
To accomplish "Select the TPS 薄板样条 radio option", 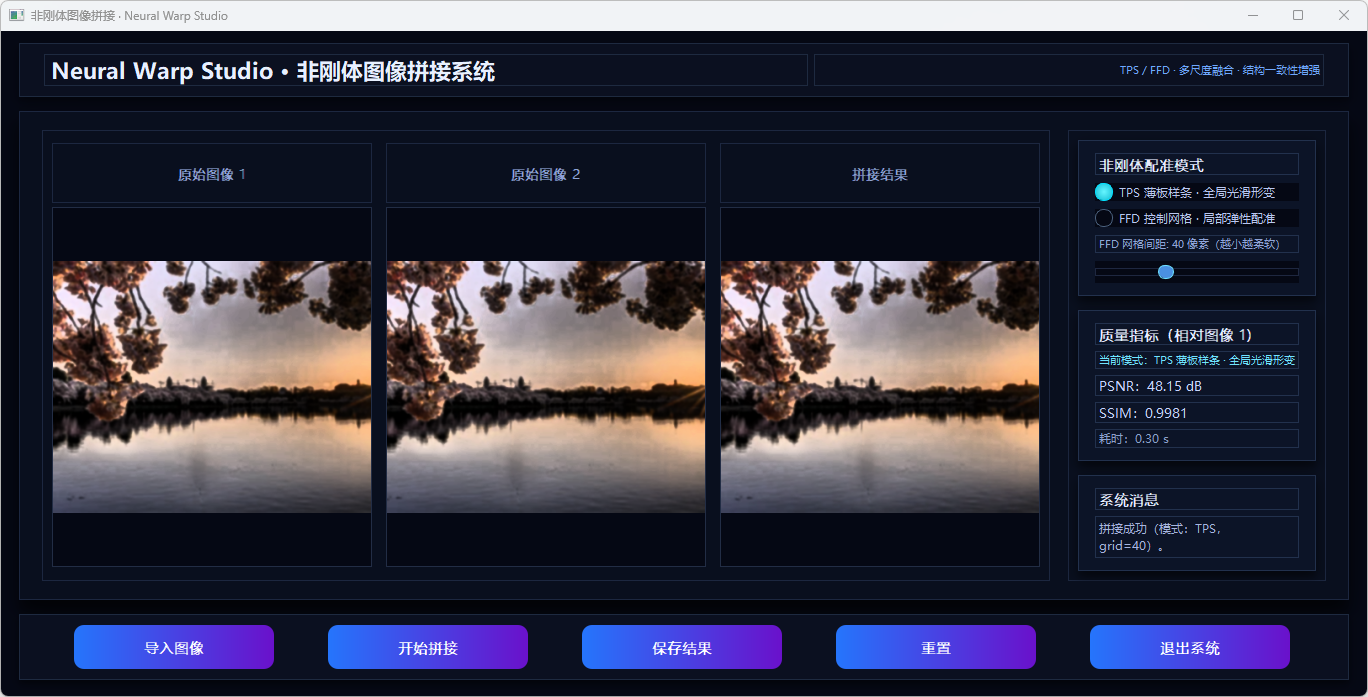I will [1104, 192].
